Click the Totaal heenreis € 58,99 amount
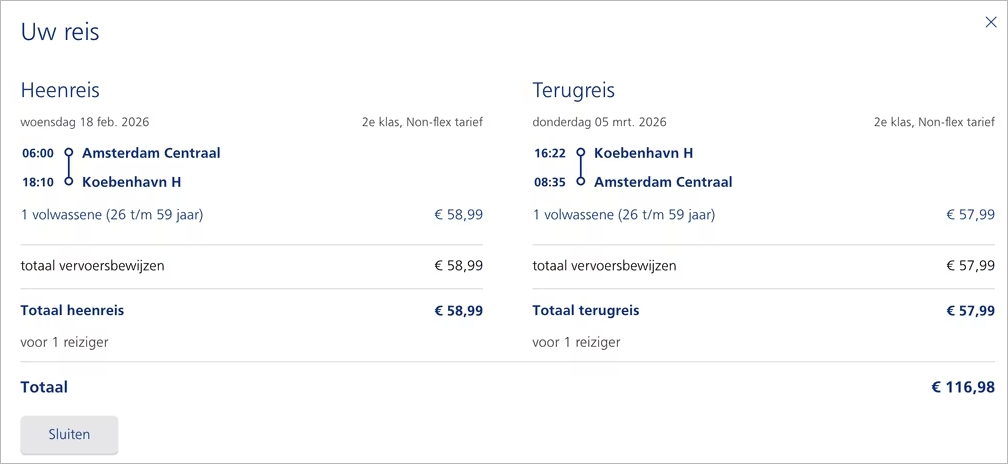The width and height of the screenshot is (1008, 464). coord(458,311)
